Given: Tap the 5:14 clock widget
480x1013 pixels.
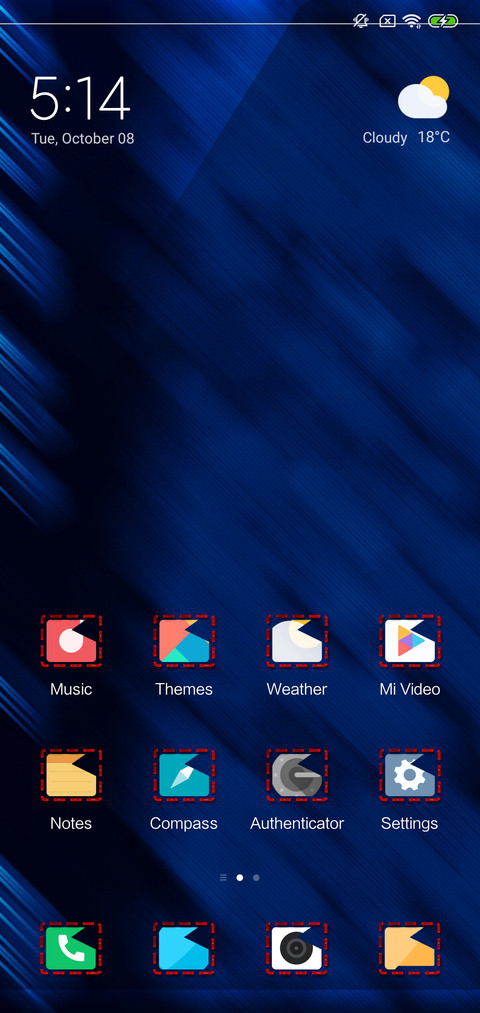Looking at the screenshot, I should 80,98.
